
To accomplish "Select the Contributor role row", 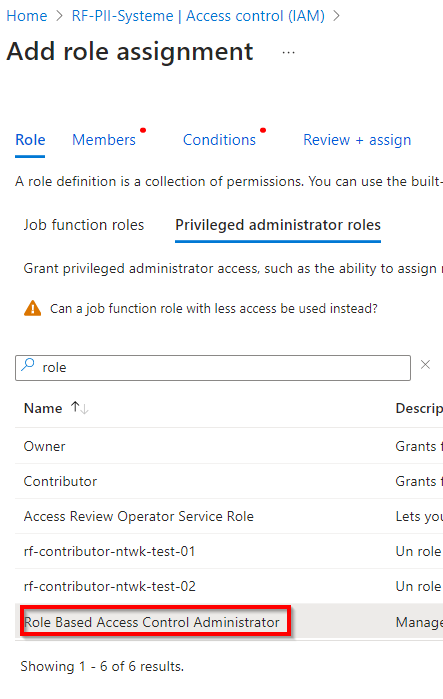I will tap(229, 481).
